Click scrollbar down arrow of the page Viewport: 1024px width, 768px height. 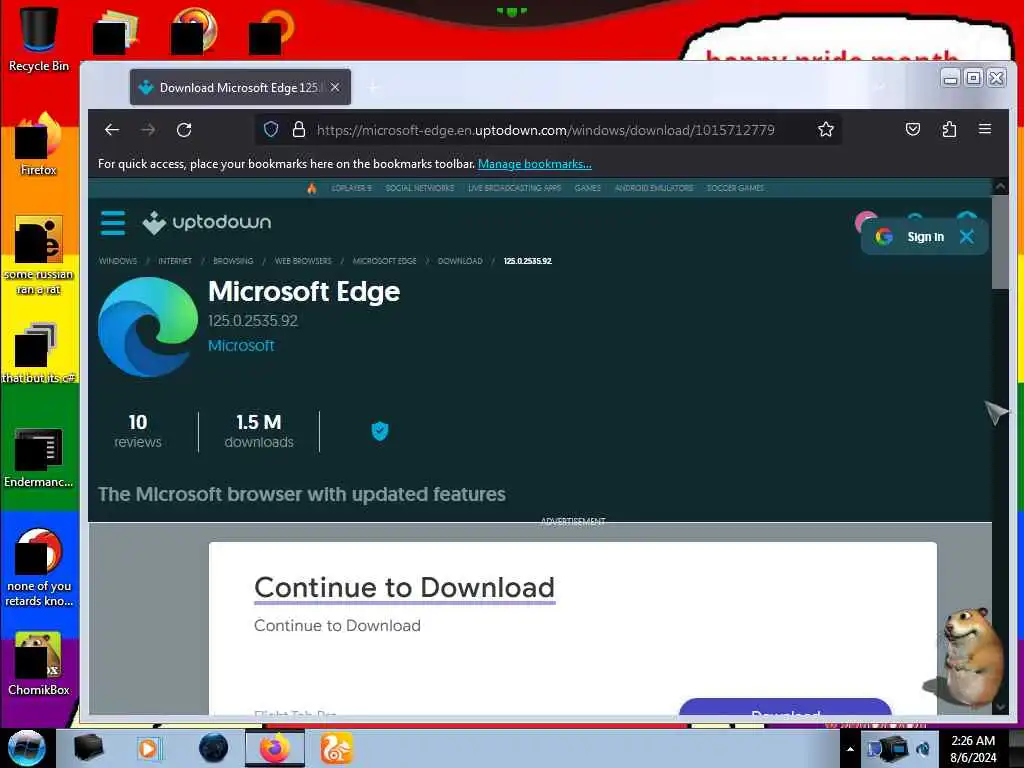tap(1000, 707)
